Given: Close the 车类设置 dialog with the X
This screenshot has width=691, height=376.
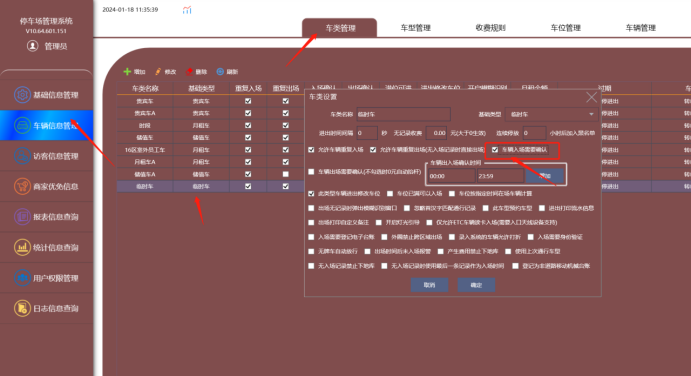Looking at the screenshot, I should [591, 97].
